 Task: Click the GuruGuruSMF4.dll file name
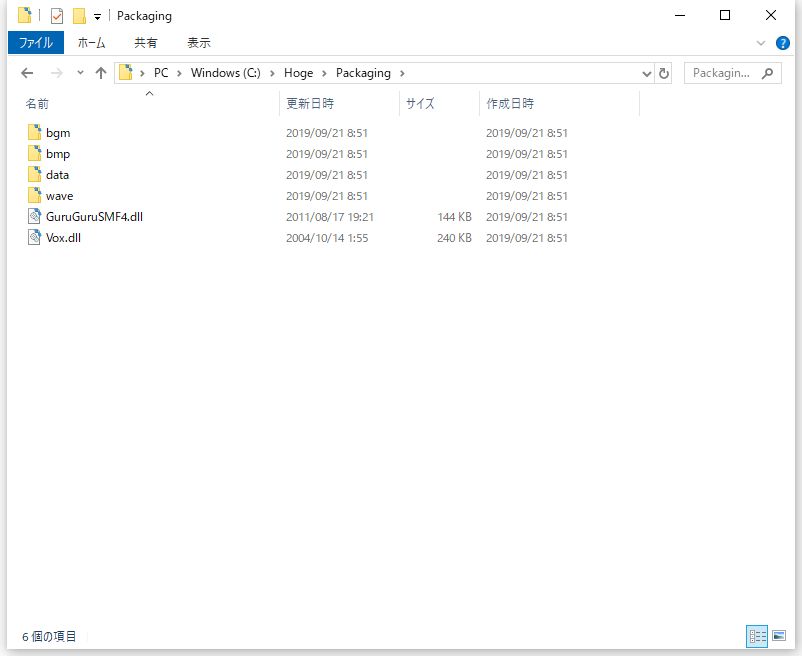[x=94, y=217]
